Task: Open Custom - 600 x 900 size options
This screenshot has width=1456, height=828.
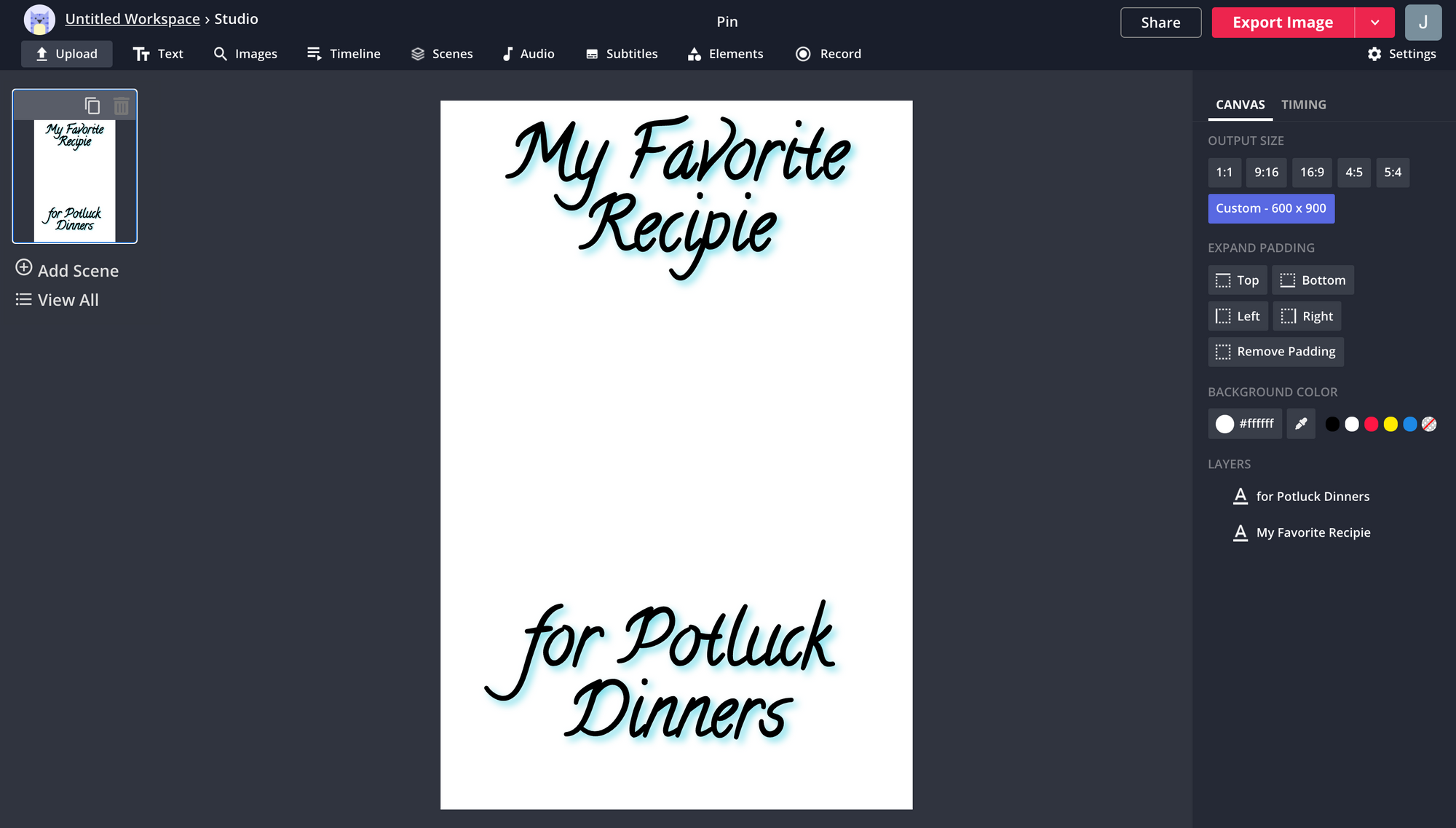Action: click(x=1270, y=208)
